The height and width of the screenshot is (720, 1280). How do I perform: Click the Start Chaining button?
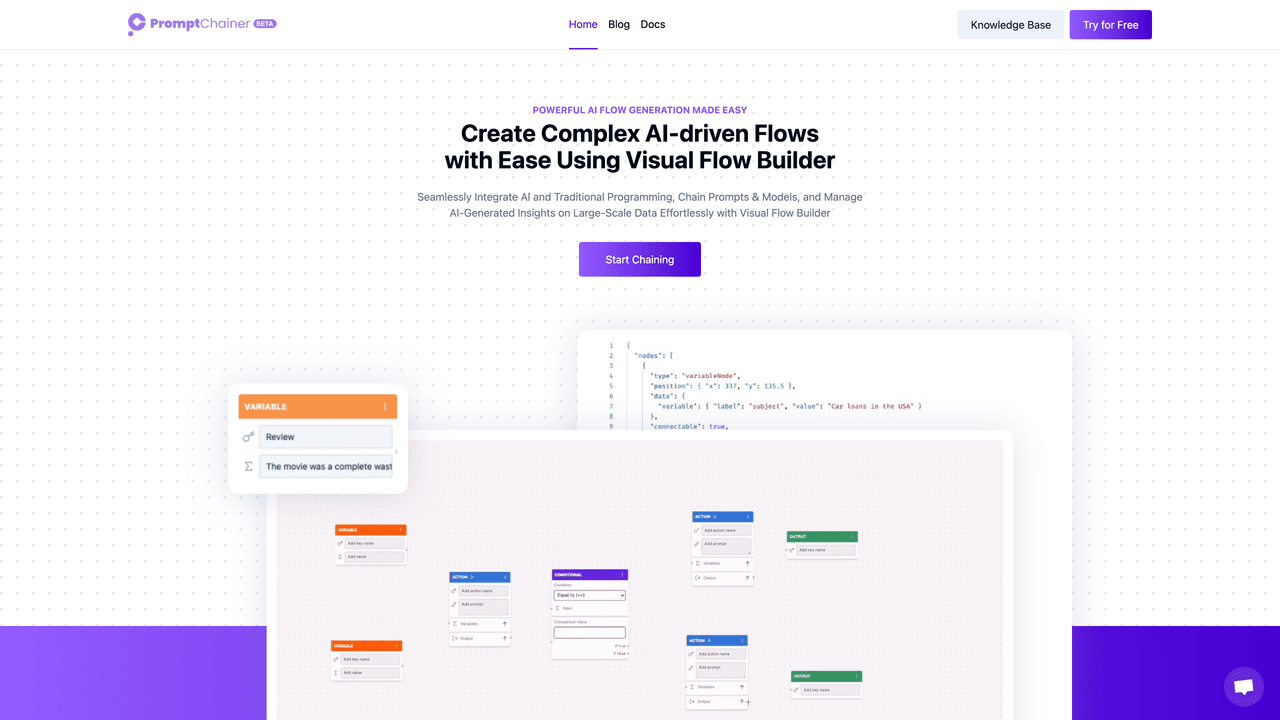[640, 259]
